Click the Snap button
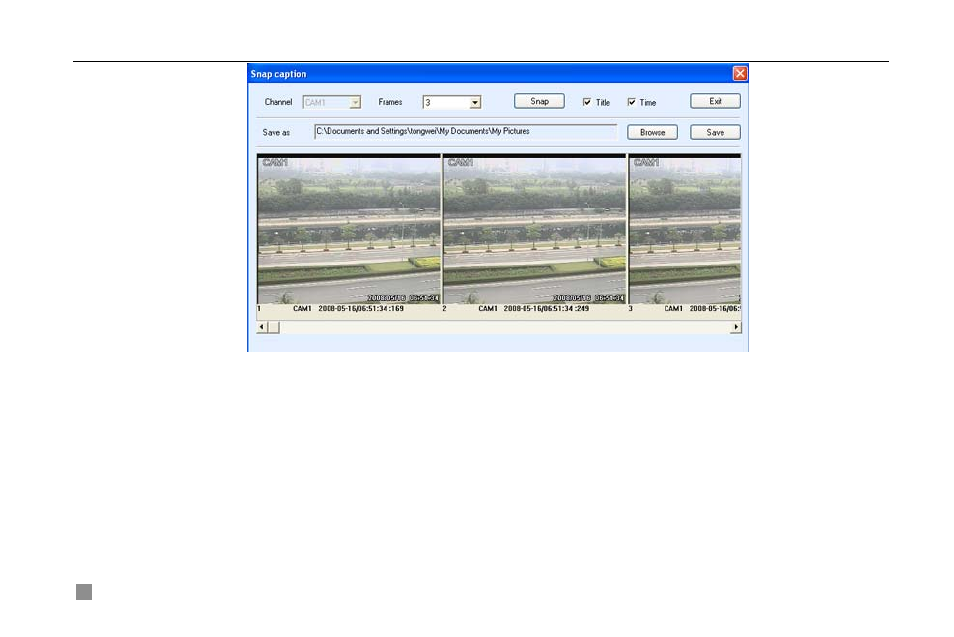This screenshot has width=954, height=637. (x=539, y=101)
